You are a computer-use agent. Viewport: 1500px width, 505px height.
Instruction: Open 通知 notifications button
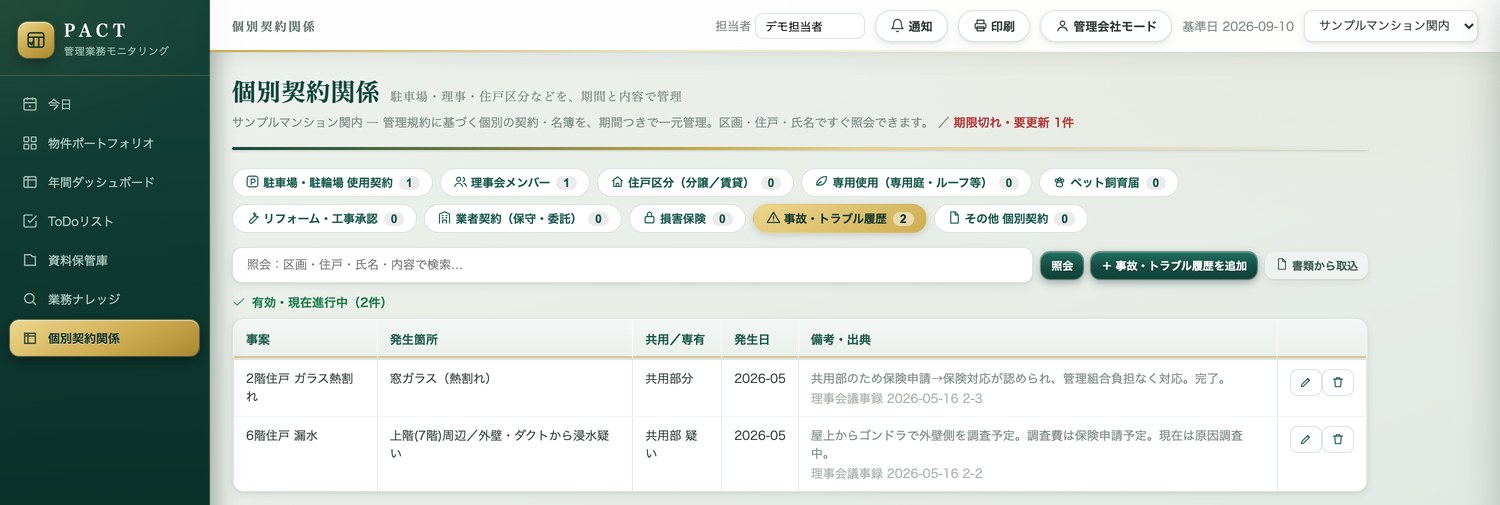point(911,26)
